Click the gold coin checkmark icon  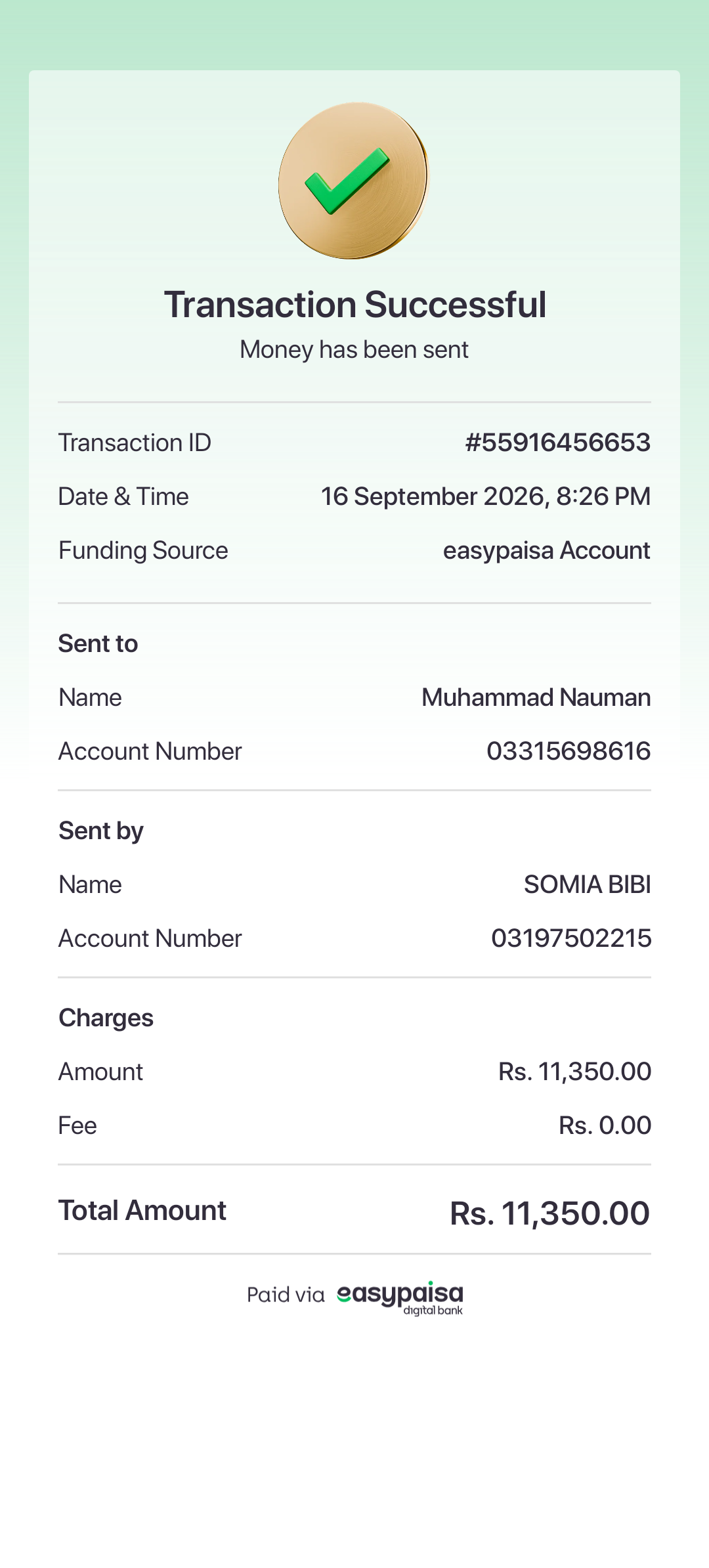click(354, 181)
